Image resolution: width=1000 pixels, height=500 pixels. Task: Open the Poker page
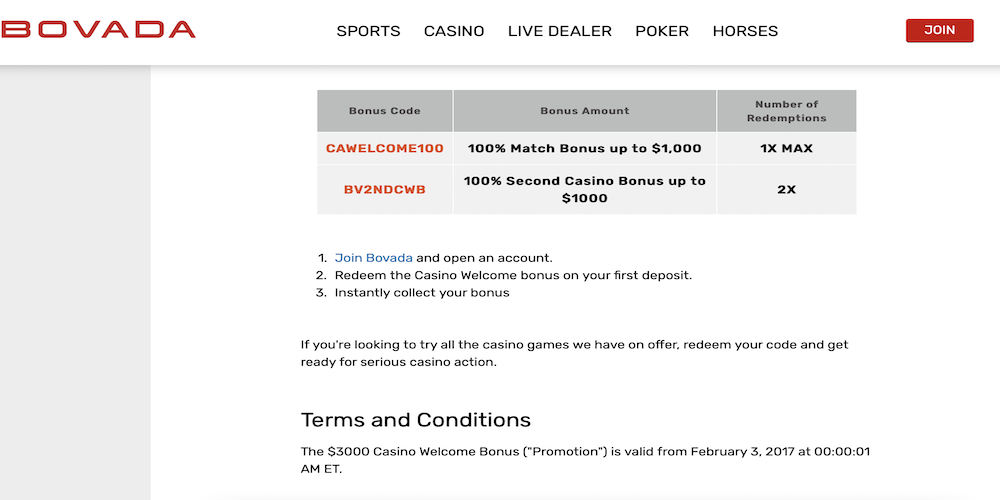pyautogui.click(x=662, y=31)
